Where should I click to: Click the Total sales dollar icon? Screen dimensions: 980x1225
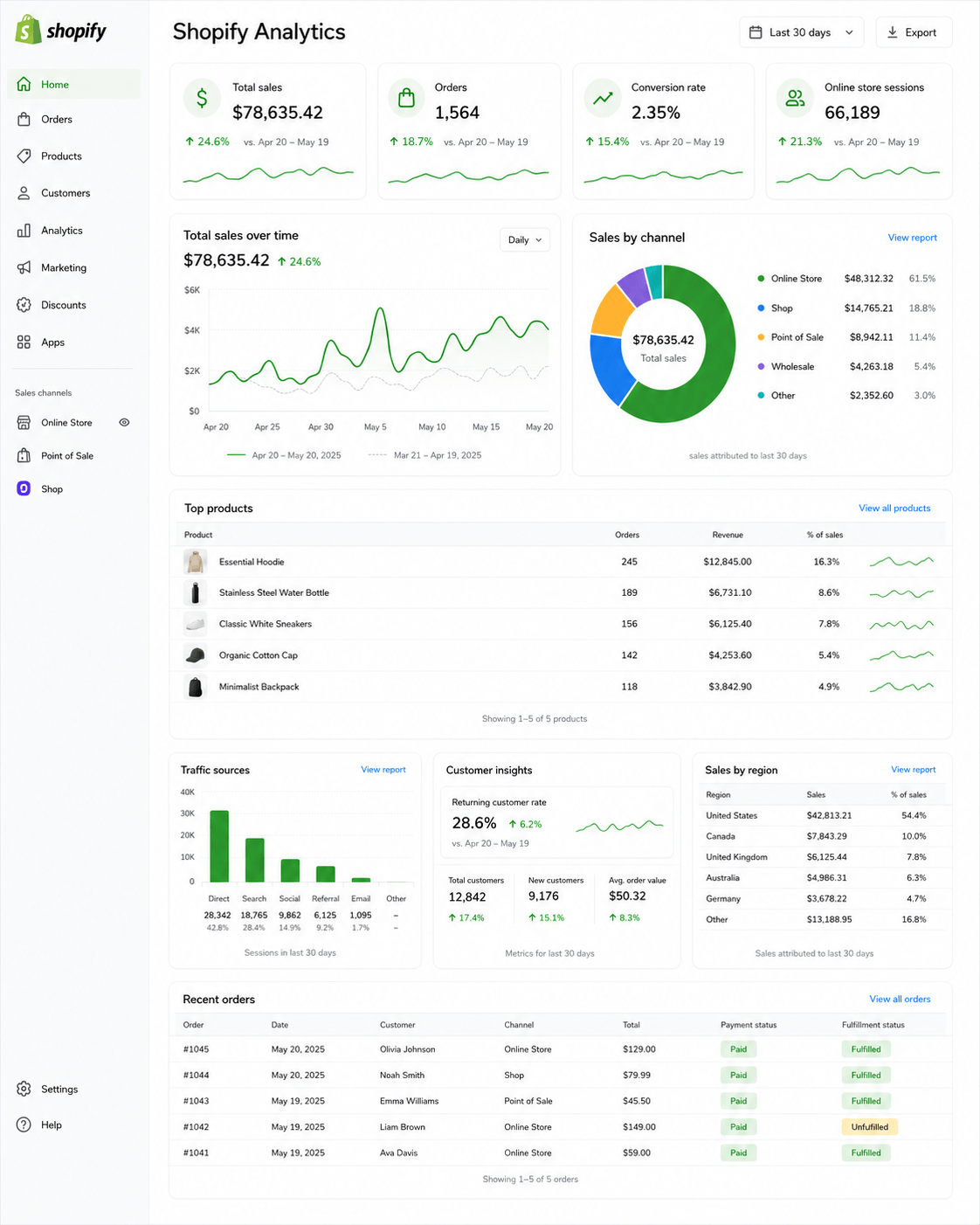pyautogui.click(x=202, y=98)
